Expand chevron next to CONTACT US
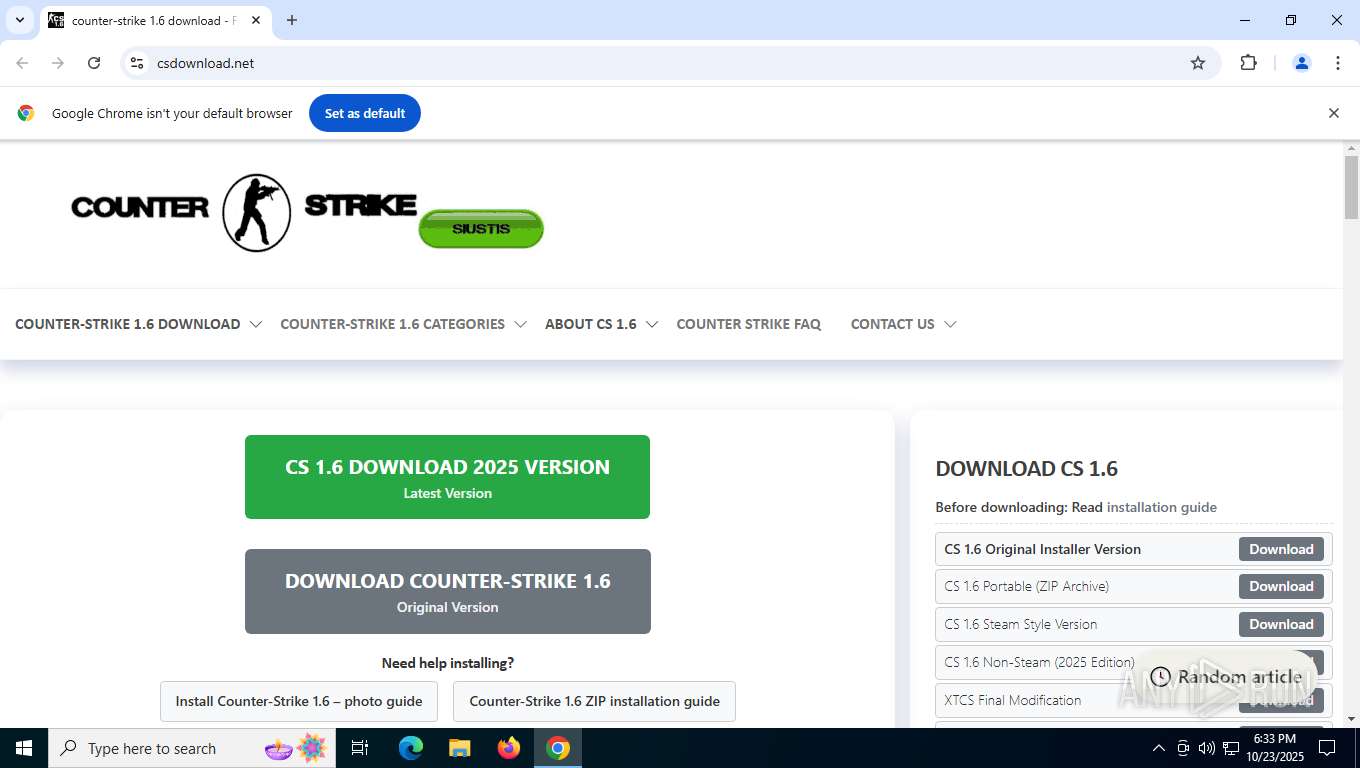Image resolution: width=1360 pixels, height=768 pixels. [x=950, y=324]
